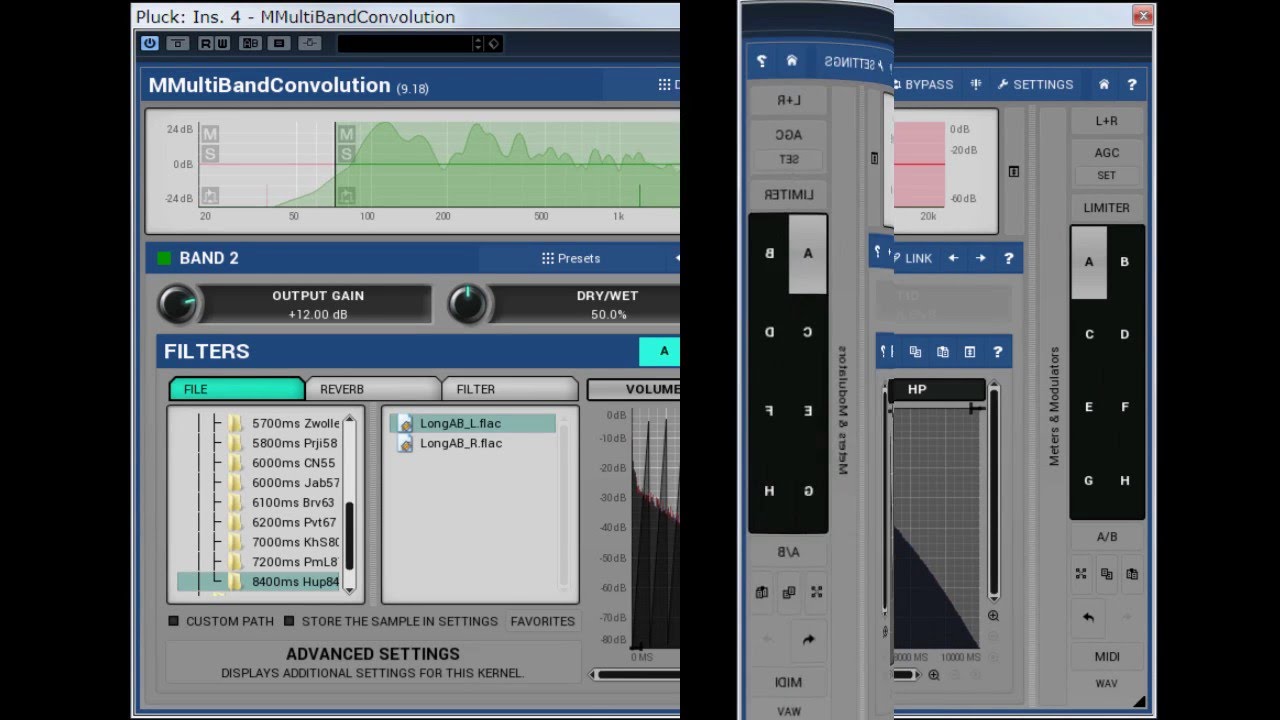Click the unmirrored SET button under AGC
1280x720 pixels.
pos(1107,175)
